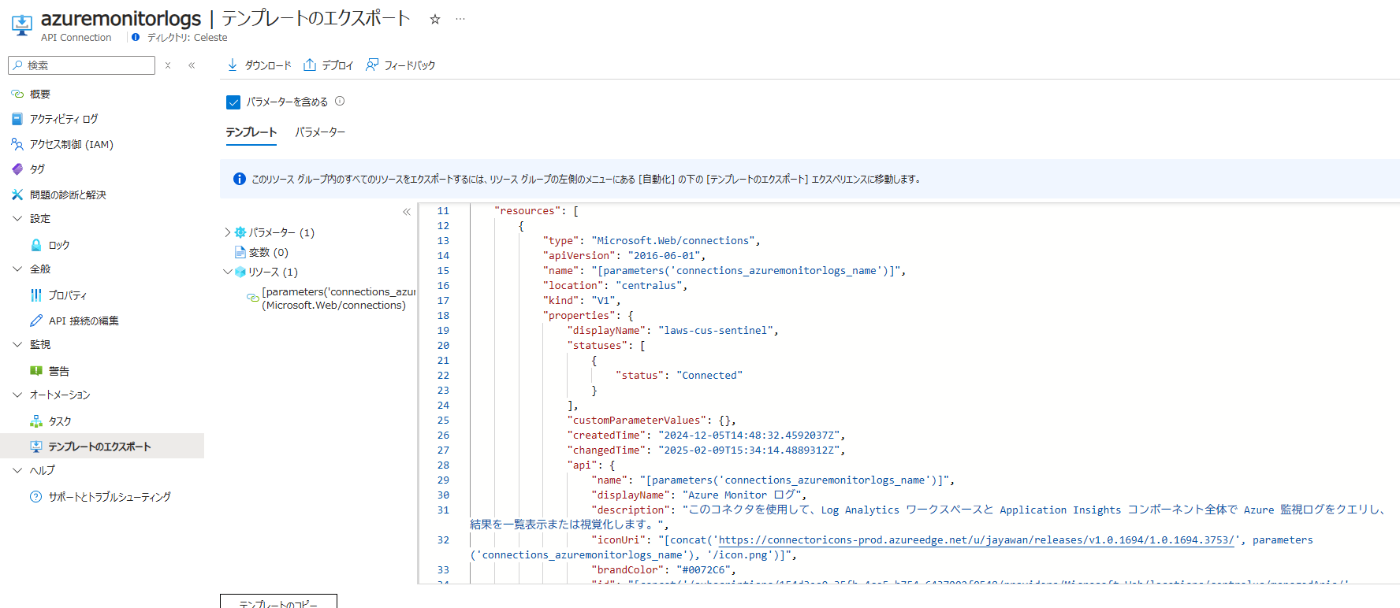Click the アクセス制御 (IAM) icon
Screen dimensions: 1400x608
click(17, 144)
